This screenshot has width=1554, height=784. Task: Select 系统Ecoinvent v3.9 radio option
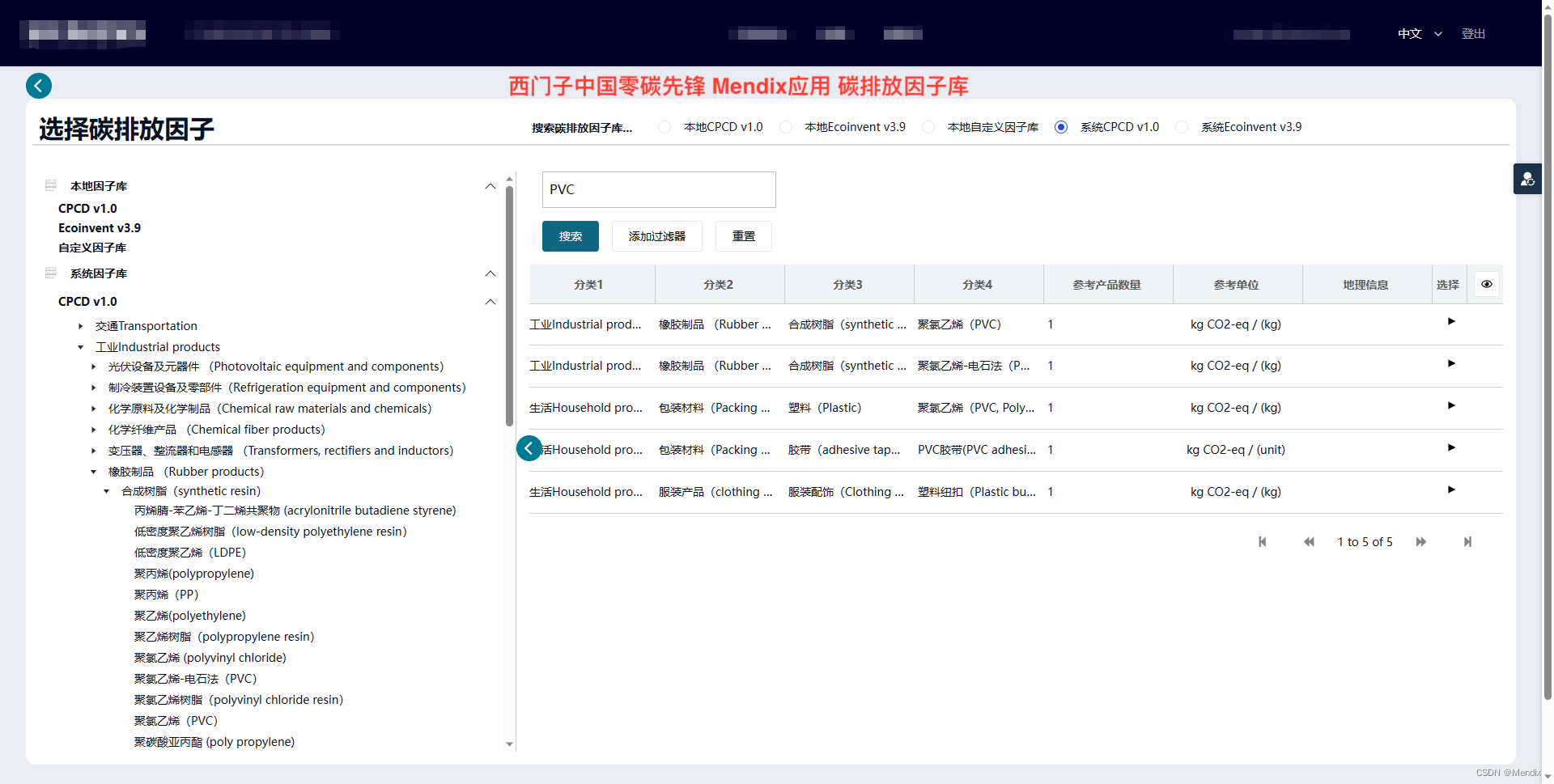pyautogui.click(x=1182, y=127)
